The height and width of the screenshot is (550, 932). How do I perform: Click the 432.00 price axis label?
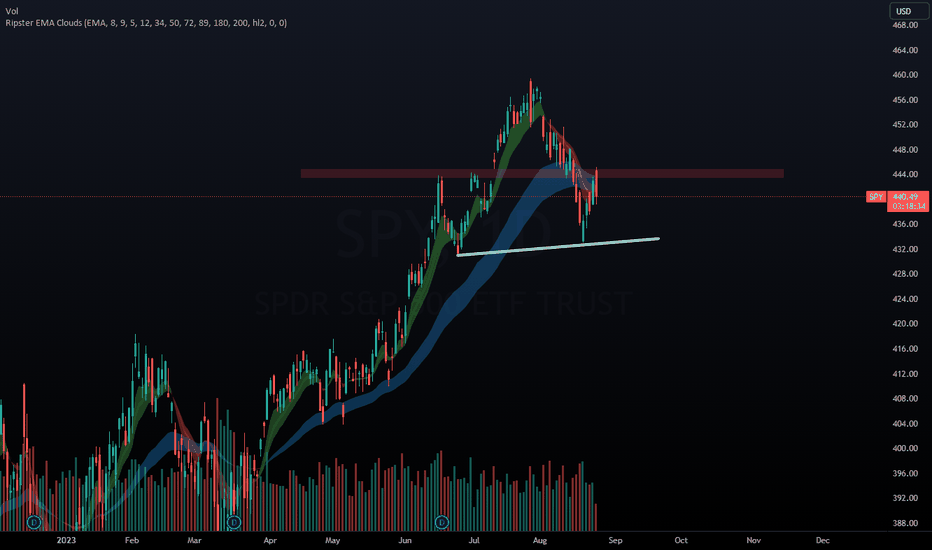coord(905,249)
